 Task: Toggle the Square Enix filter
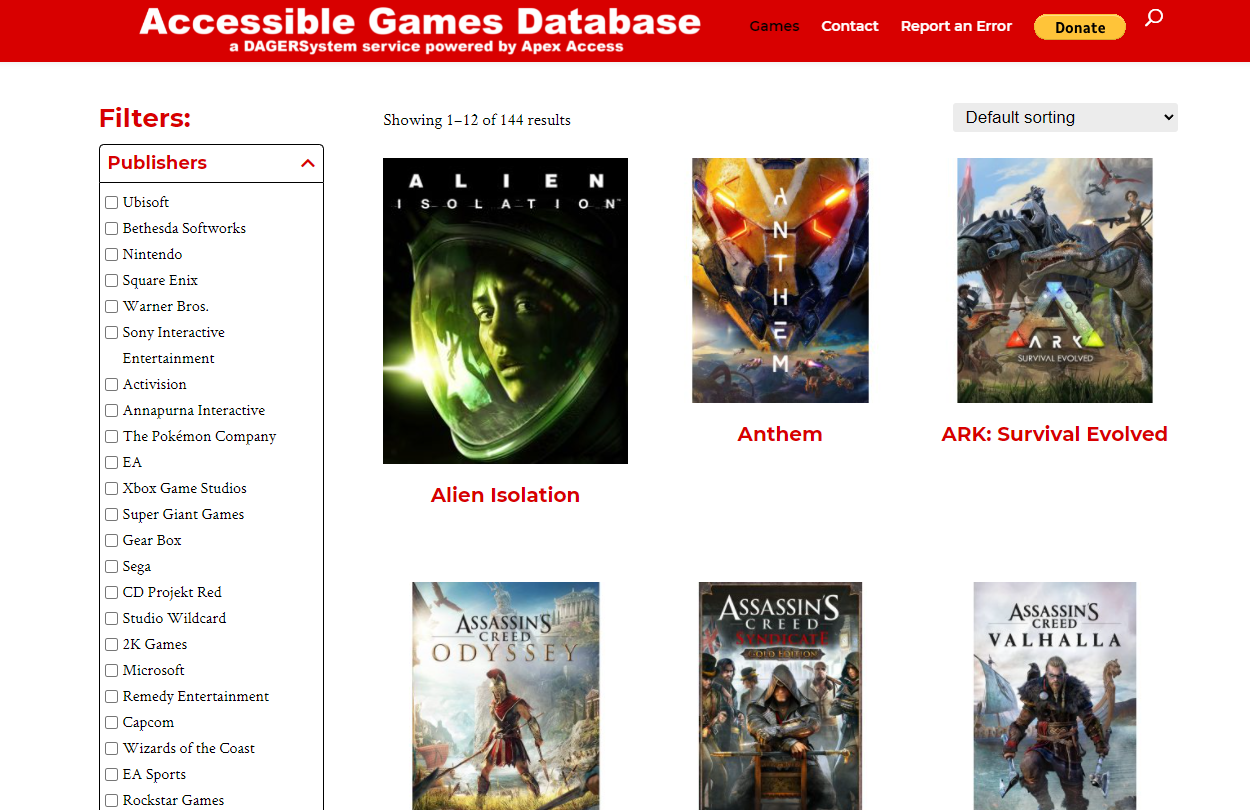pos(111,280)
